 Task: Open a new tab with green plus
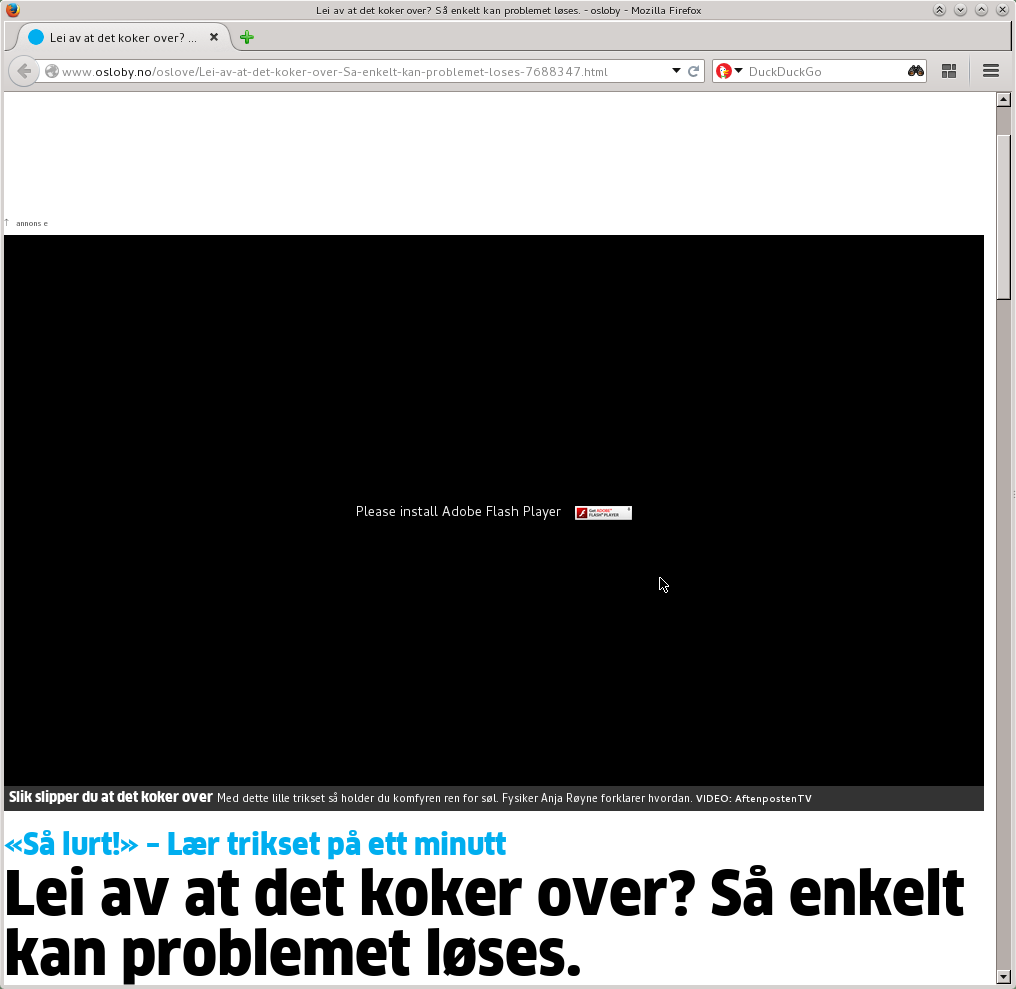246,38
